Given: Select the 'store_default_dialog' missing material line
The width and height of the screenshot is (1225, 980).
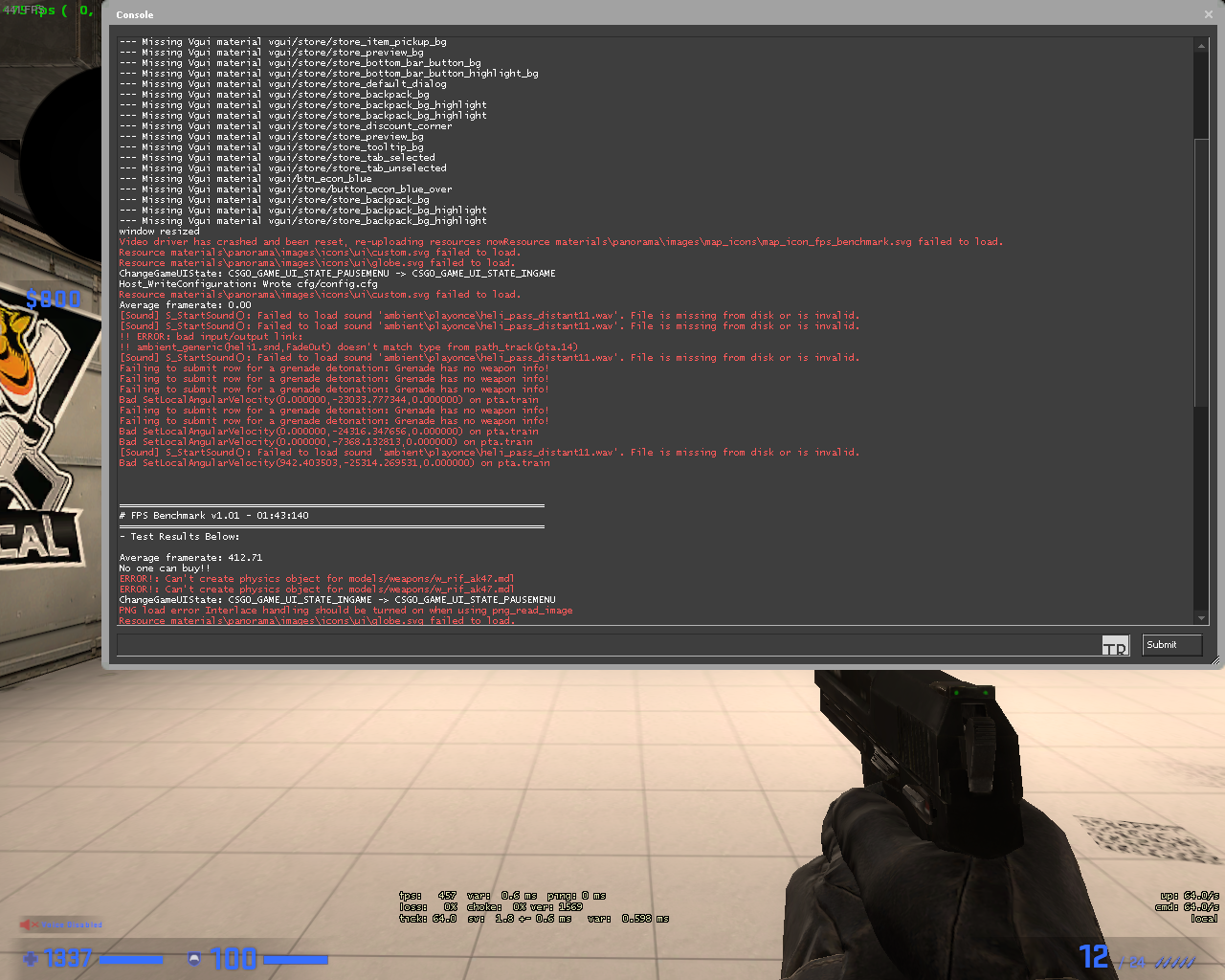Looking at the screenshot, I should pos(282,84).
